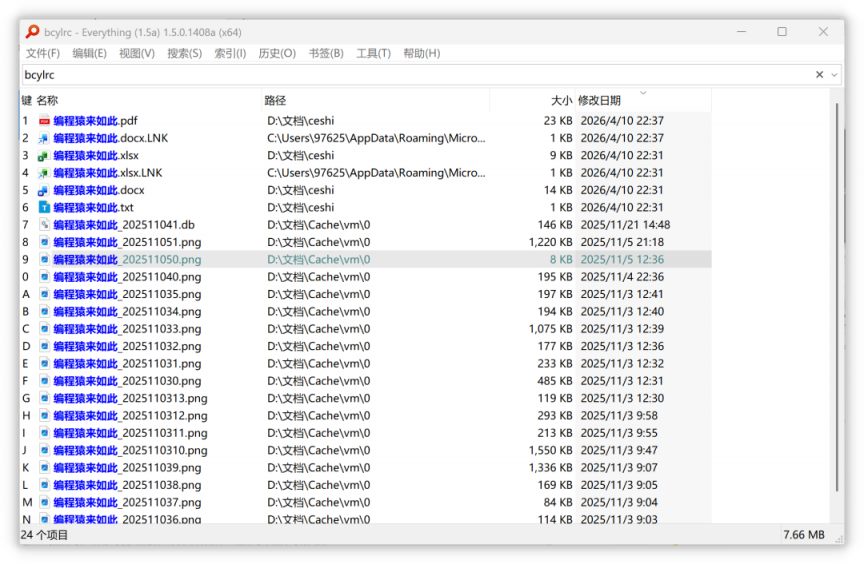864x564 pixels.
Task: Sort results by 修改日期 column header
Action: coord(599,100)
